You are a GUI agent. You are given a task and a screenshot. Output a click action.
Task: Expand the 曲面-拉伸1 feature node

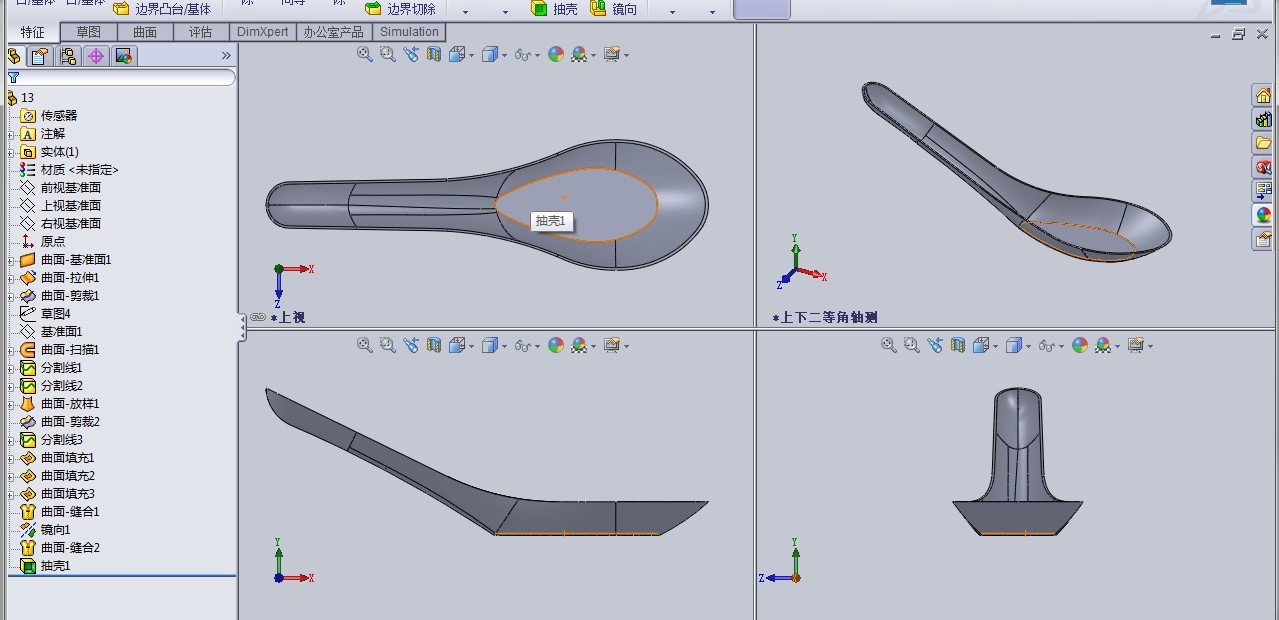point(12,278)
